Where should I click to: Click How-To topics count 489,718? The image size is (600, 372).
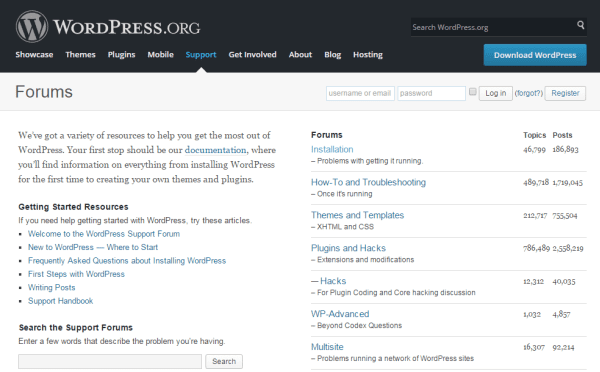[536, 182]
